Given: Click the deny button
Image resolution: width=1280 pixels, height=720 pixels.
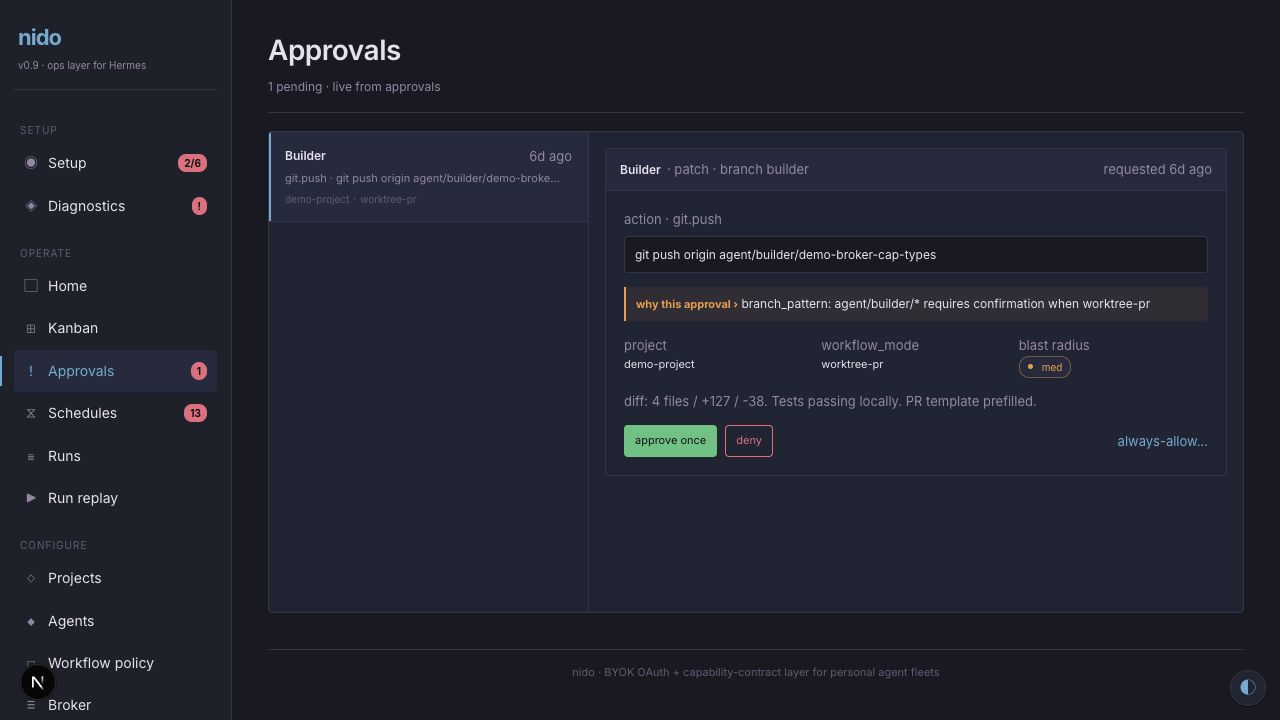Looking at the screenshot, I should tap(749, 441).
